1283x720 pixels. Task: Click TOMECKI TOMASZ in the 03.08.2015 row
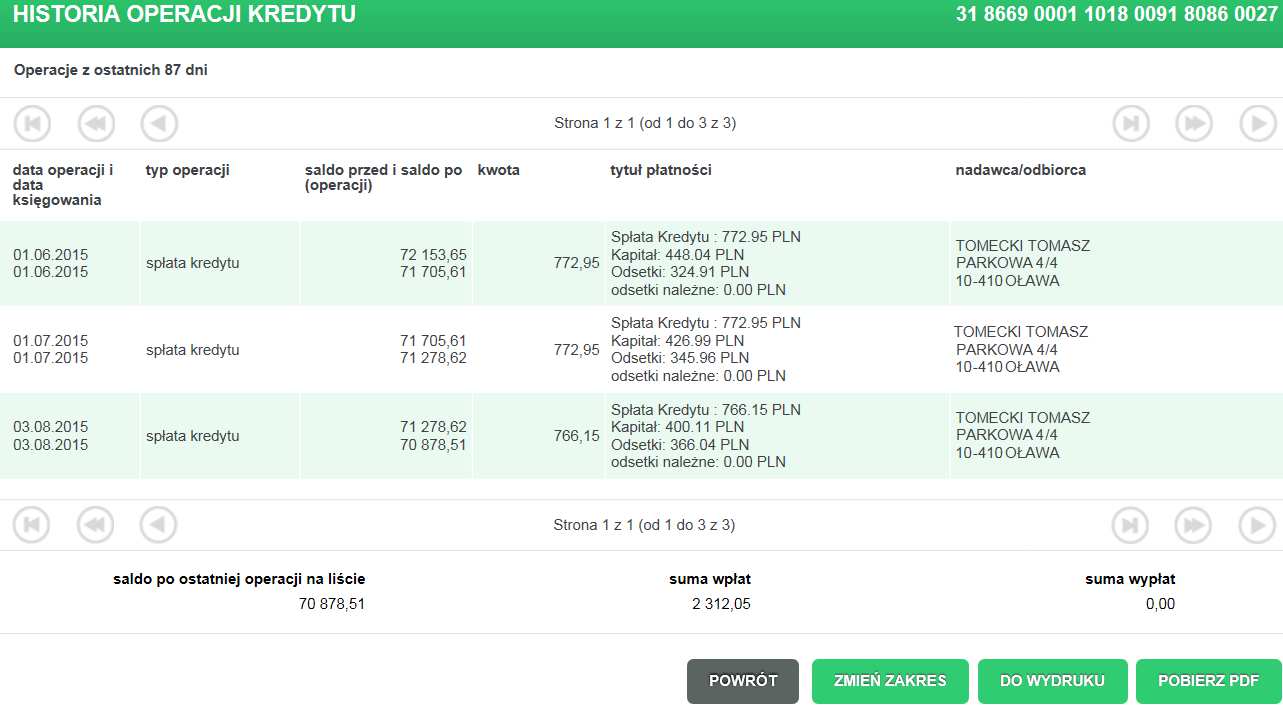[x=1023, y=418]
